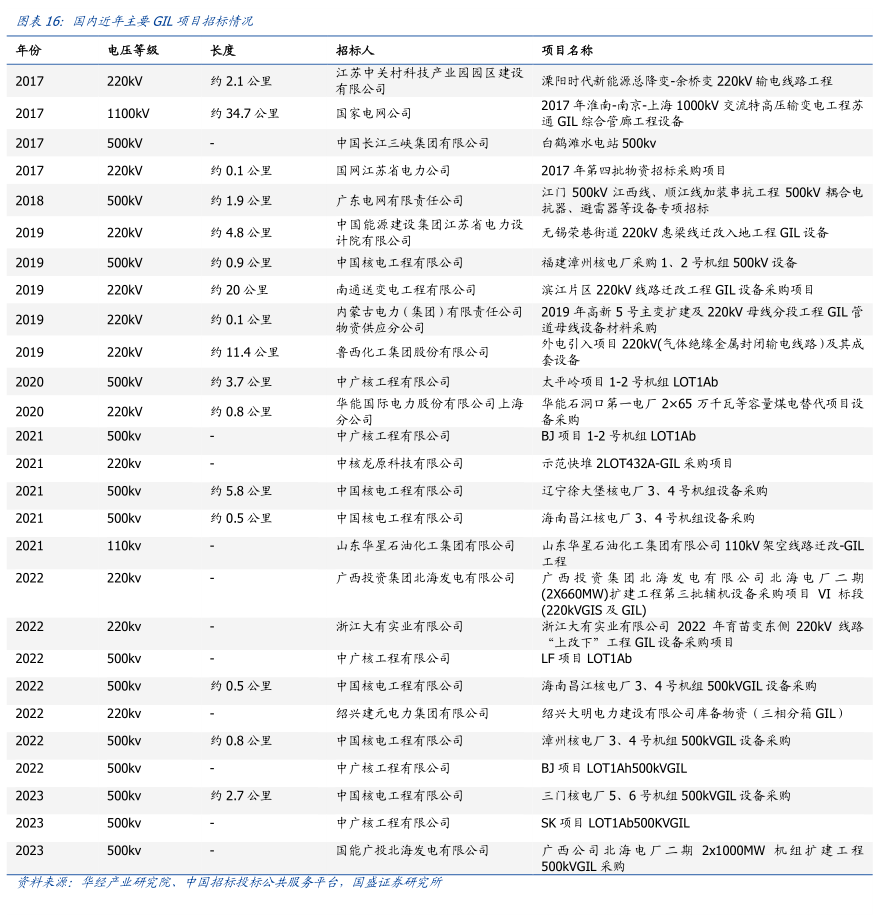Click 三门核电厂 5、6 号机组 project cell
This screenshot has height=915, width=890.
(665, 796)
